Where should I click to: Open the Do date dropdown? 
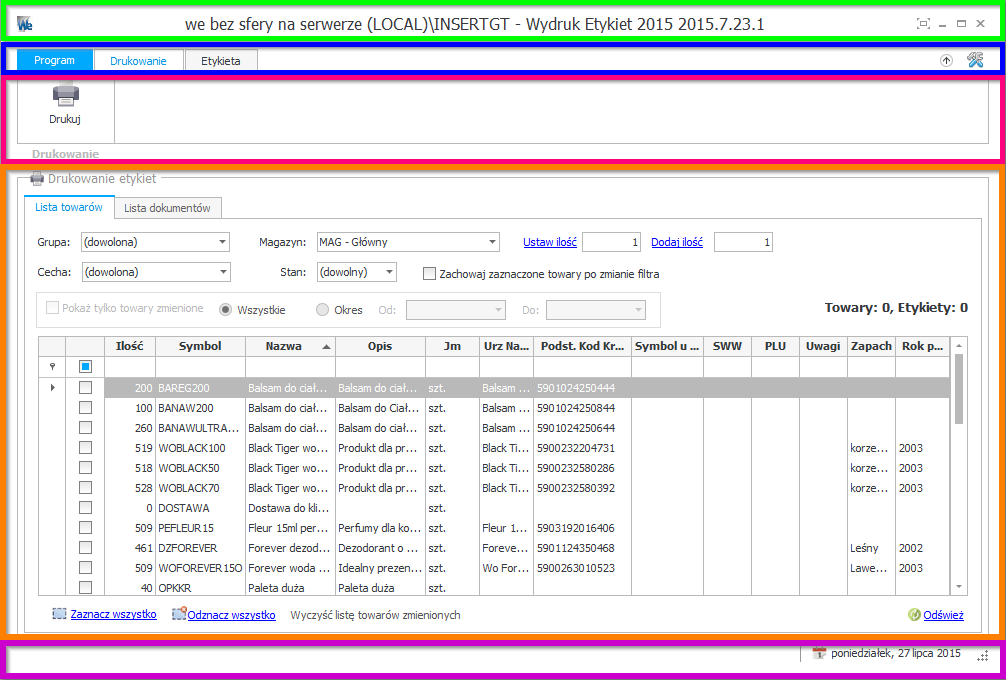[x=638, y=310]
